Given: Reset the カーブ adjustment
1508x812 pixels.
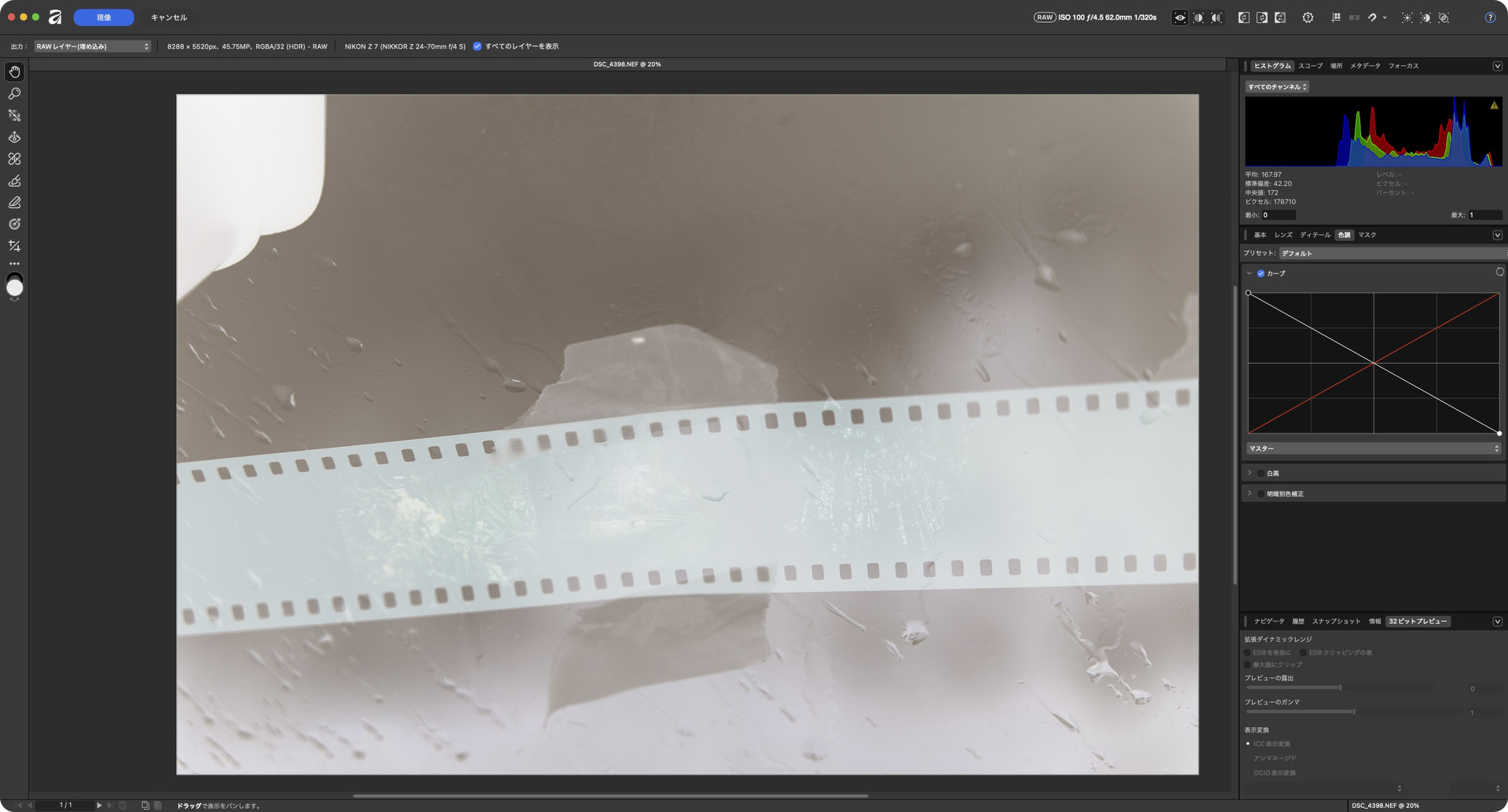Looking at the screenshot, I should [x=1499, y=272].
